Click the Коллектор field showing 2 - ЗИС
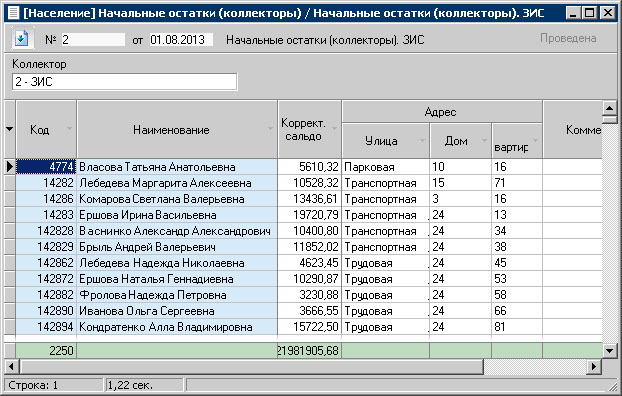The width and height of the screenshot is (622, 396). (125, 82)
